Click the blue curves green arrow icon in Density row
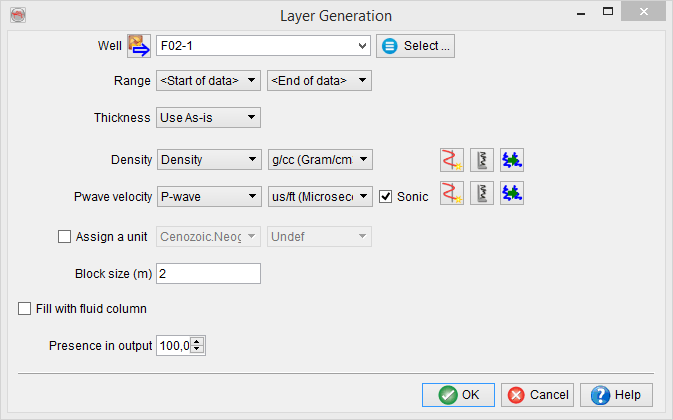Viewport: 673px width, 420px height. [x=513, y=160]
